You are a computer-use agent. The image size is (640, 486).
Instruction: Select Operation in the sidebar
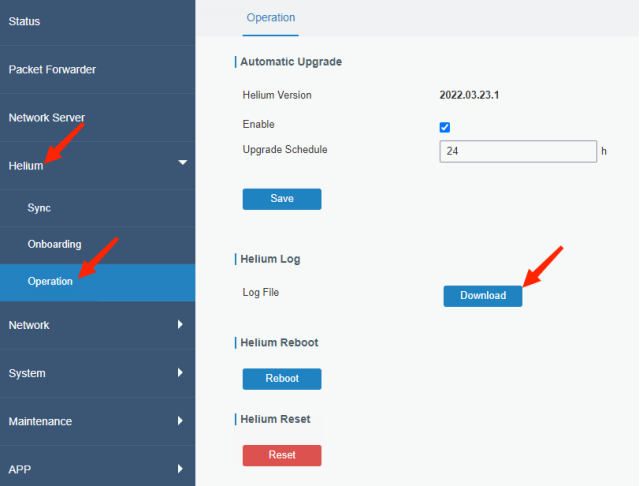click(98, 282)
